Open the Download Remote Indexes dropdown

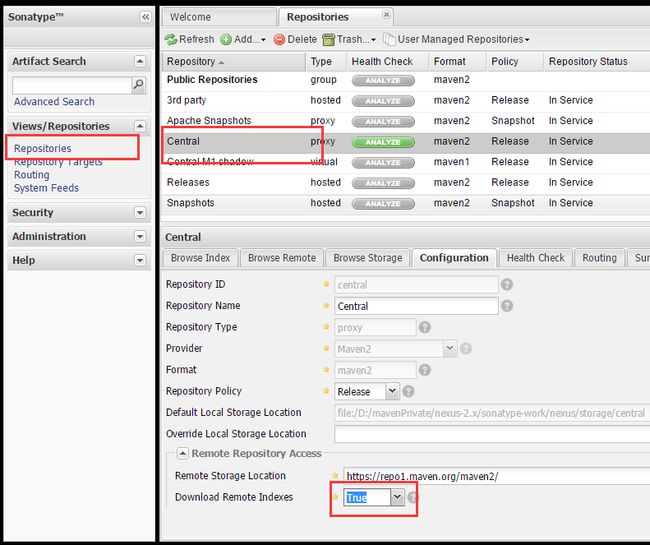coord(397,497)
